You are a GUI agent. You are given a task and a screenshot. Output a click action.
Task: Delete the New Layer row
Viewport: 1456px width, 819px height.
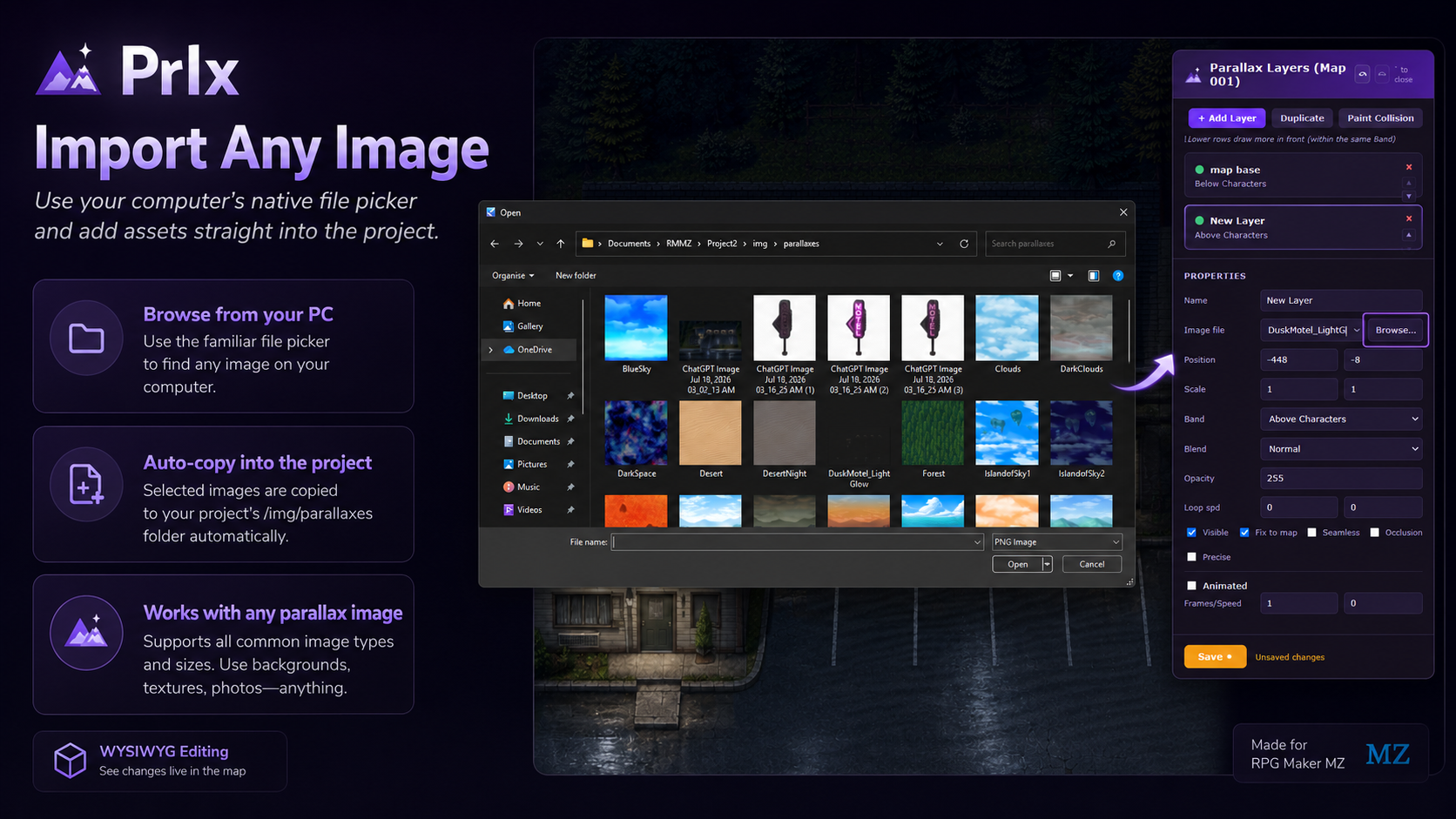[1409, 218]
